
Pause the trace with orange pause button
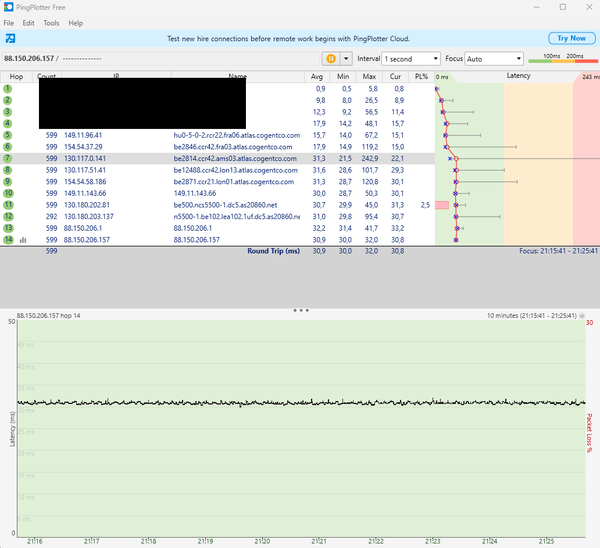(x=331, y=59)
